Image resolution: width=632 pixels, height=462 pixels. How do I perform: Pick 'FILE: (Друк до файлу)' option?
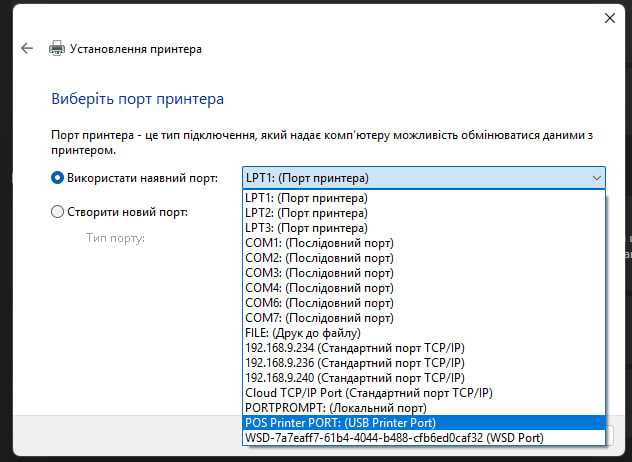(x=302, y=332)
